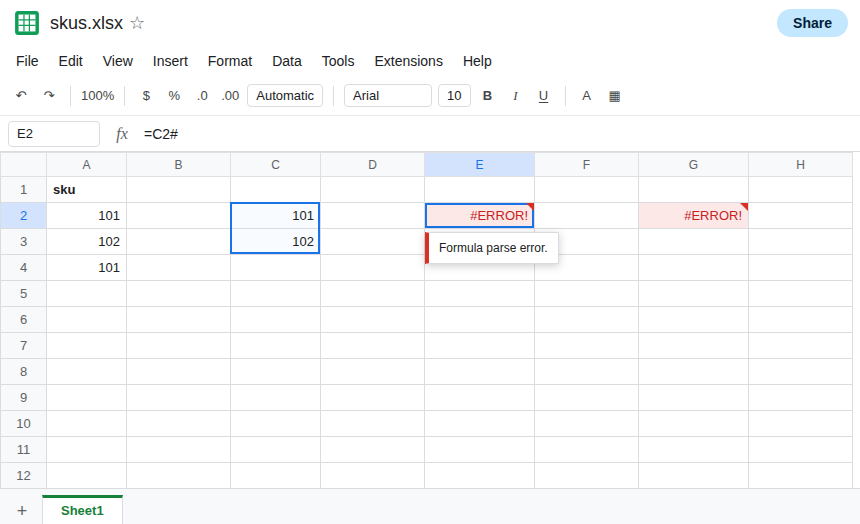The width and height of the screenshot is (860, 524).
Task: Toggle italic formatting
Action: [x=515, y=95]
